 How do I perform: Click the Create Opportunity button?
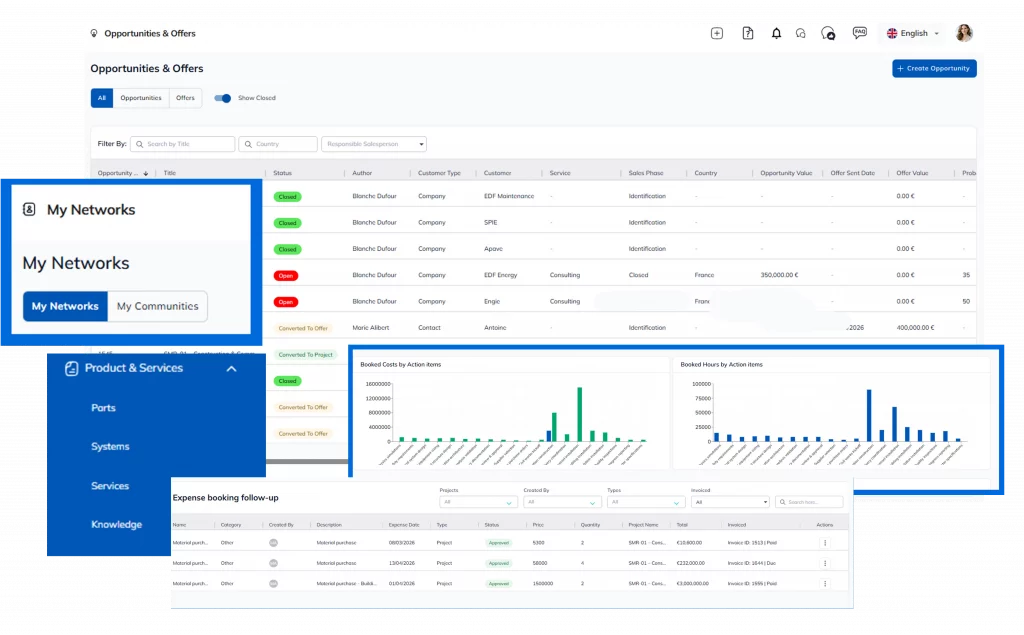[933, 68]
